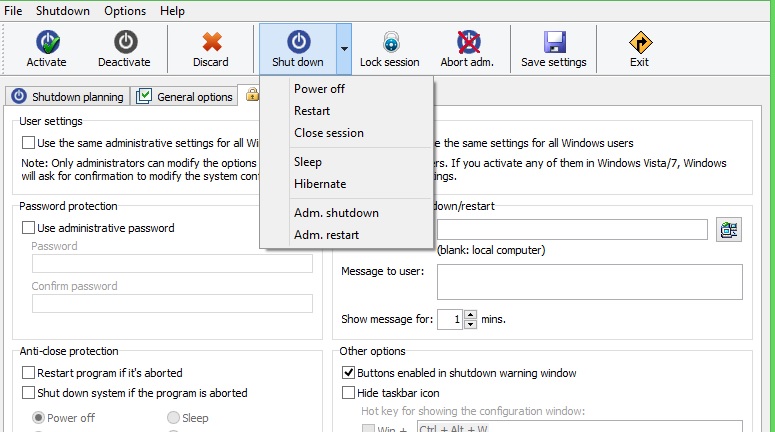Viewport: 775px width, 432px height.
Task: Click the Exit toolbar icon
Action: [641, 43]
